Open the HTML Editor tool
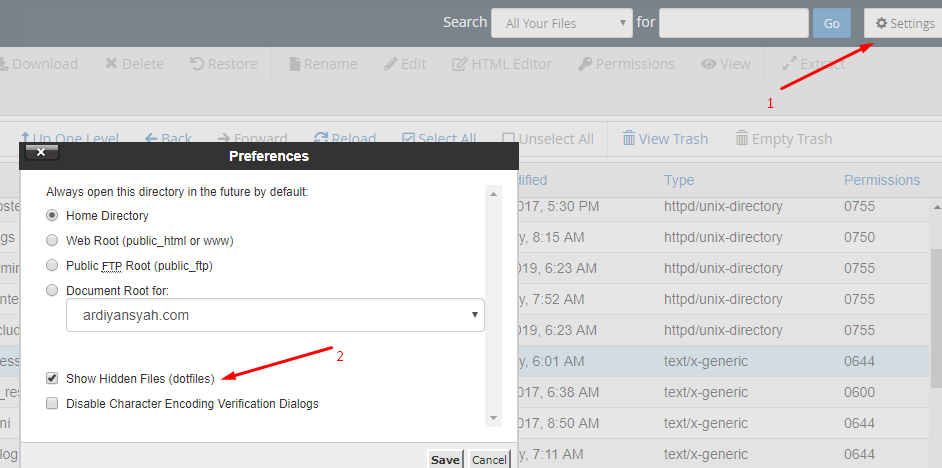942x468 pixels. [502, 64]
